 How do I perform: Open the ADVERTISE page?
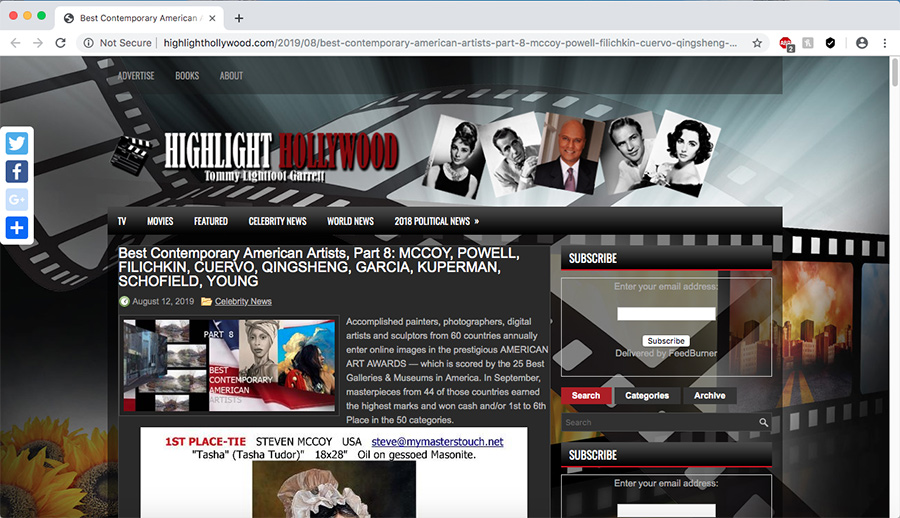coord(136,76)
